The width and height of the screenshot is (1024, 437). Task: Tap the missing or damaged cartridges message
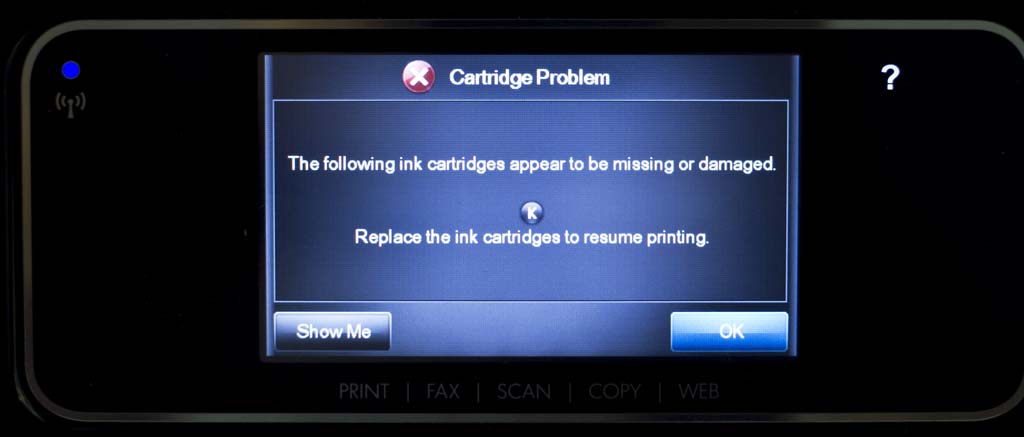[532, 164]
